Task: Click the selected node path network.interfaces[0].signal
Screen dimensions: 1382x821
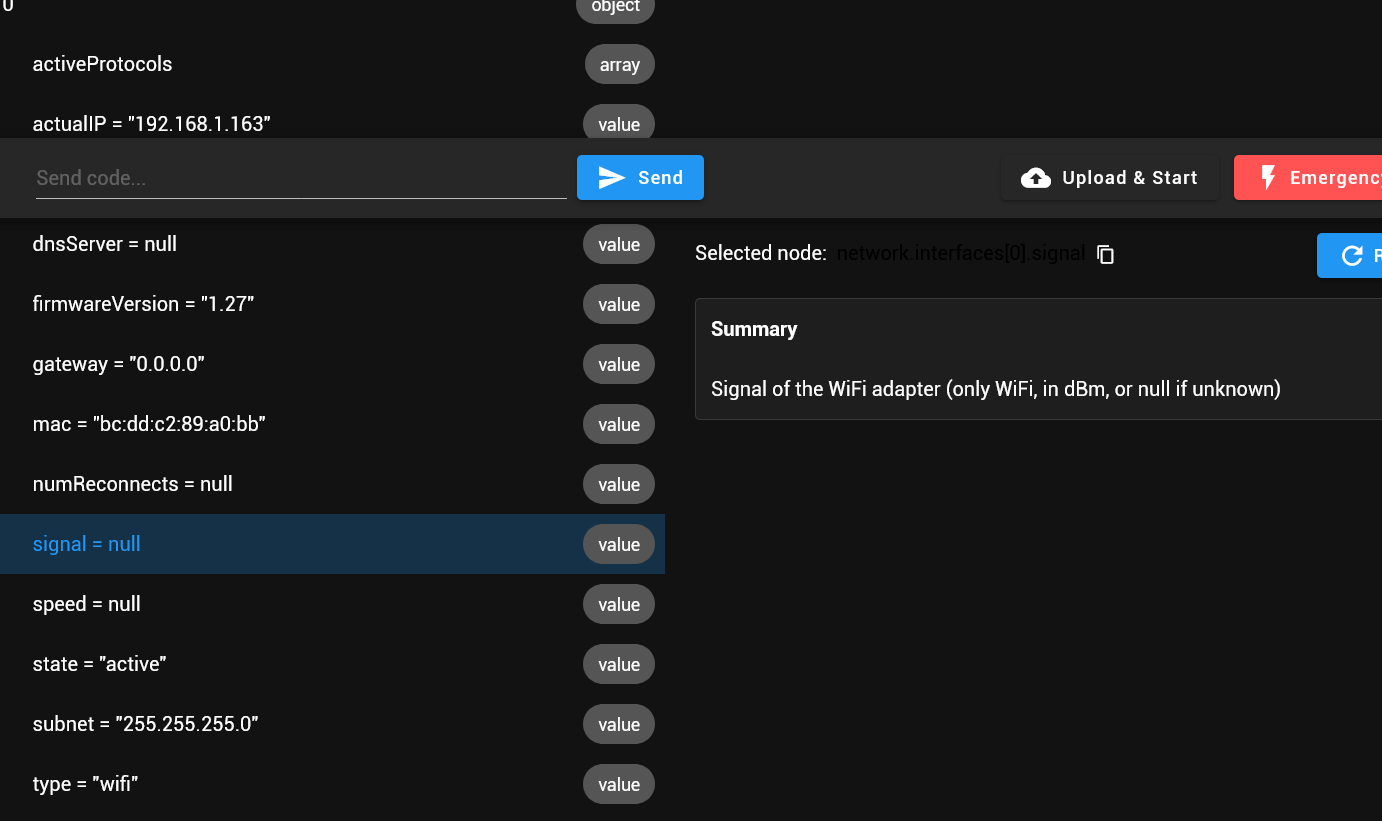Action: point(961,254)
